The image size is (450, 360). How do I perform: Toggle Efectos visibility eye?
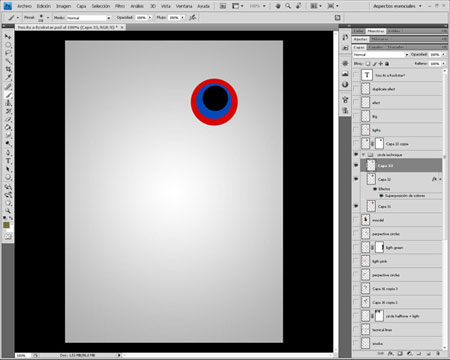click(x=375, y=189)
